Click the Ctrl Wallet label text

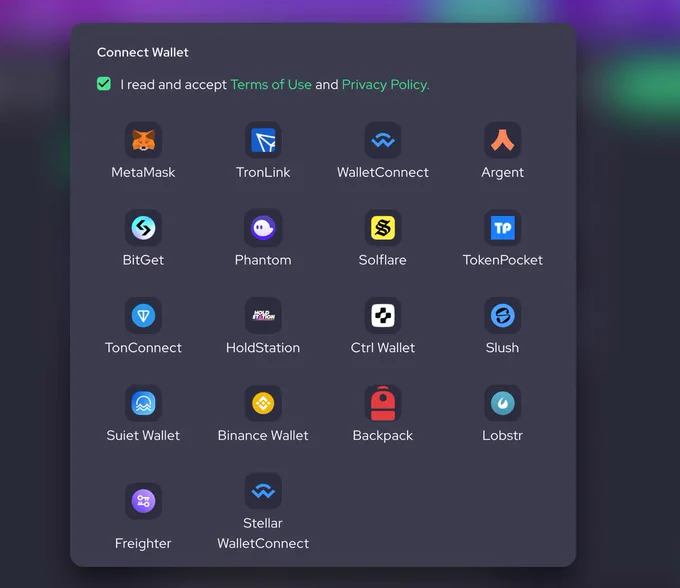coord(382,347)
